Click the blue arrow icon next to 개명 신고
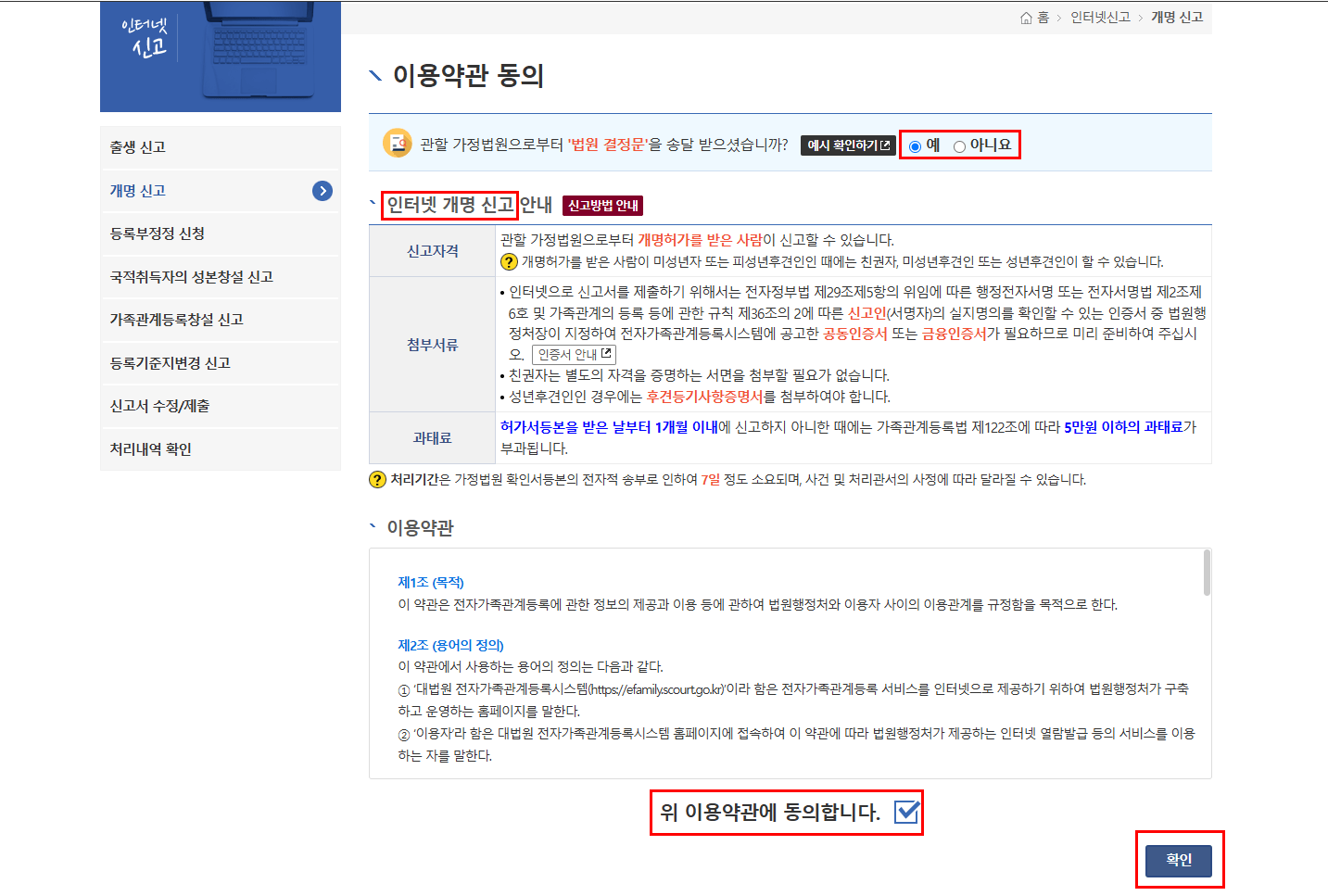This screenshot has width=1328, height=896. (x=323, y=191)
